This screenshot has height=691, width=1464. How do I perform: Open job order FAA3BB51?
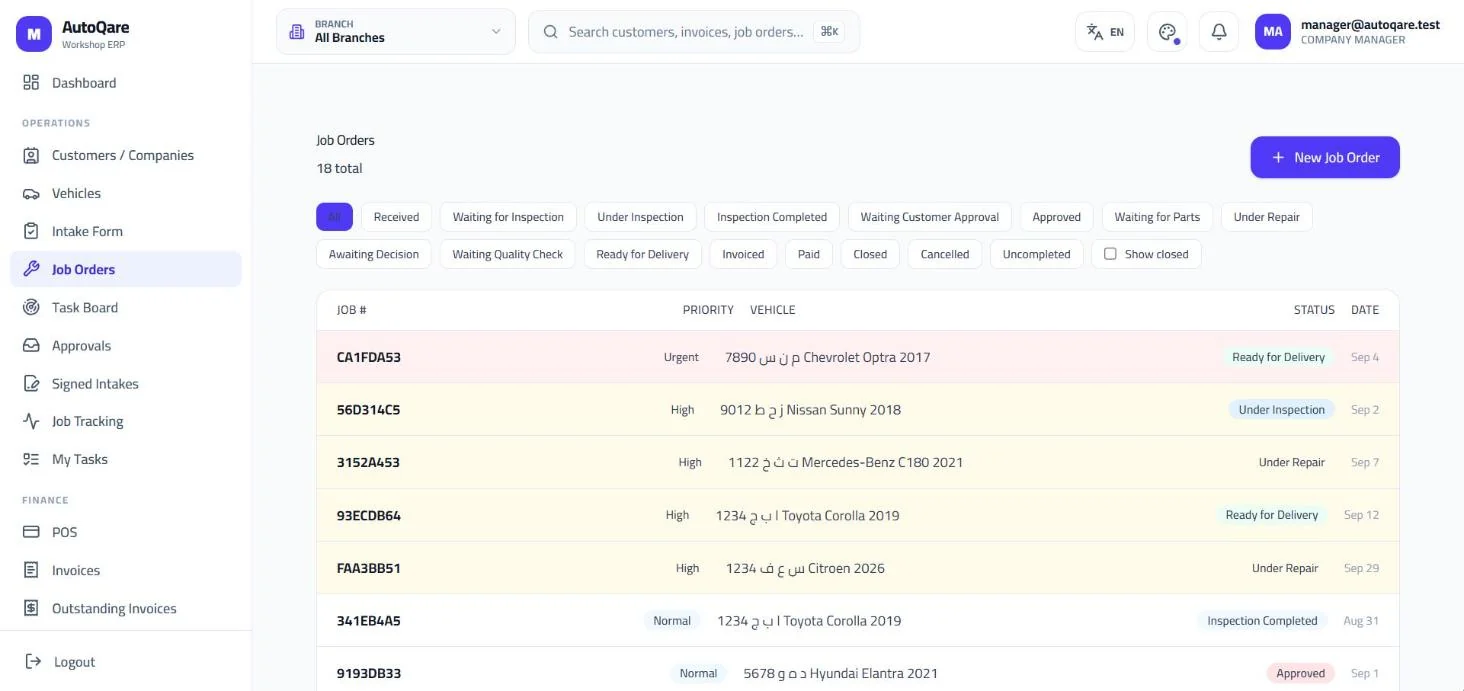point(858,568)
